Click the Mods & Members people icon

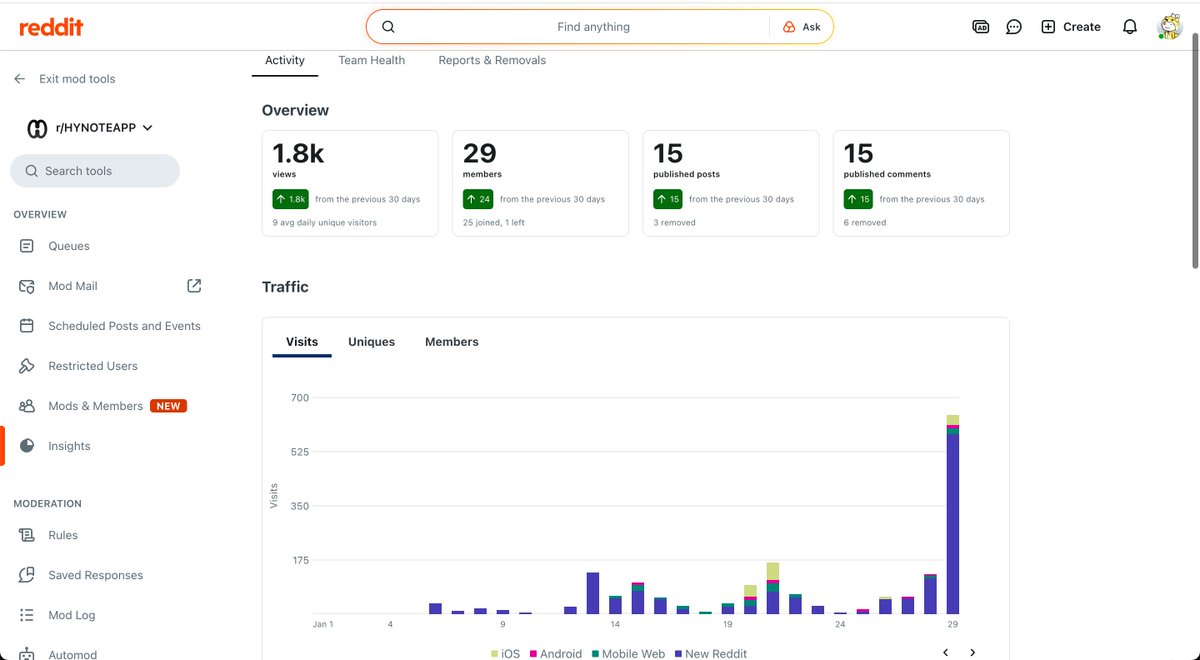[27, 406]
